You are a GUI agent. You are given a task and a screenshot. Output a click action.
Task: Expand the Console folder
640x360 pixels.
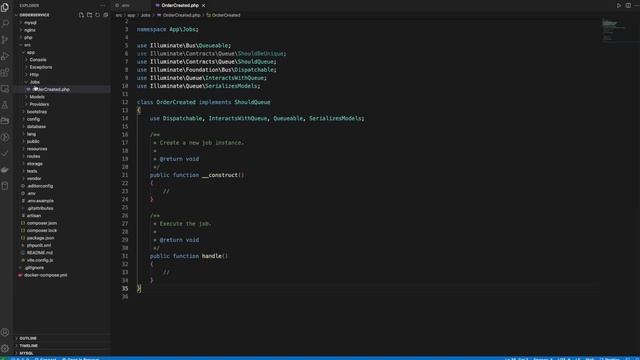coord(38,60)
